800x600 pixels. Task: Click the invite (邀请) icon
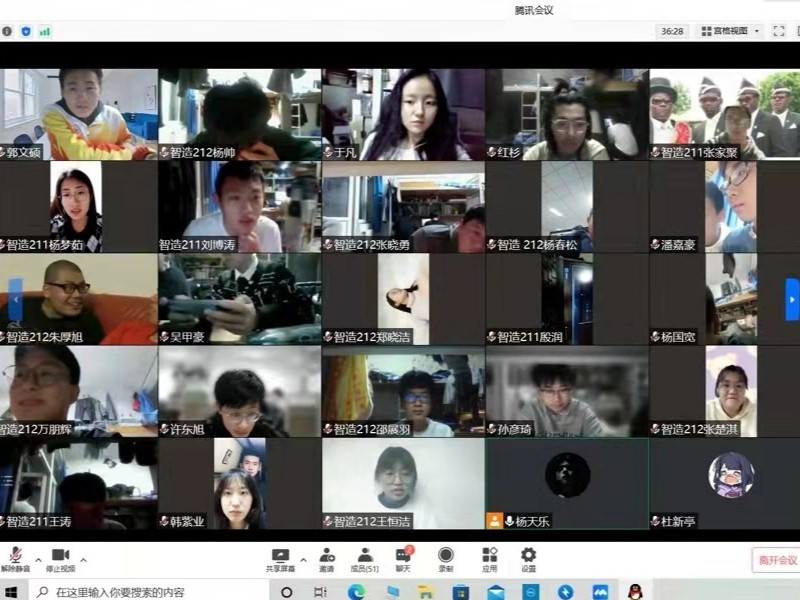(327, 556)
